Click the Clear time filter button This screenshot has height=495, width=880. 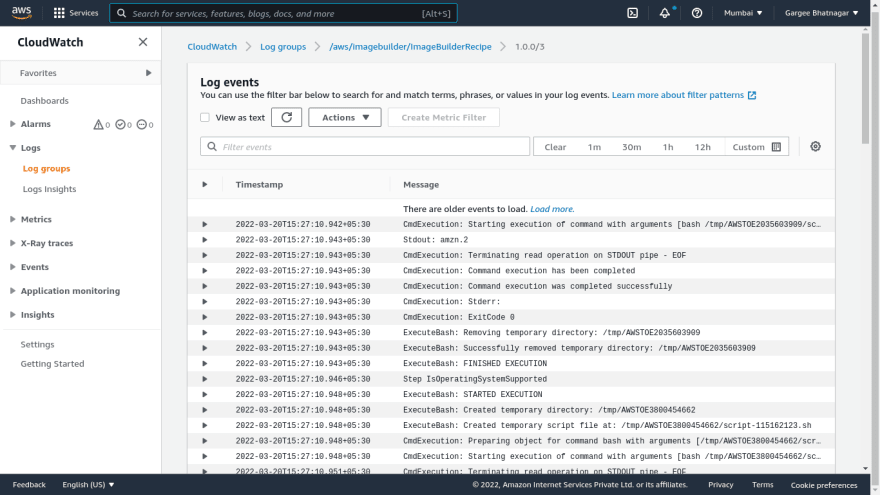555,147
